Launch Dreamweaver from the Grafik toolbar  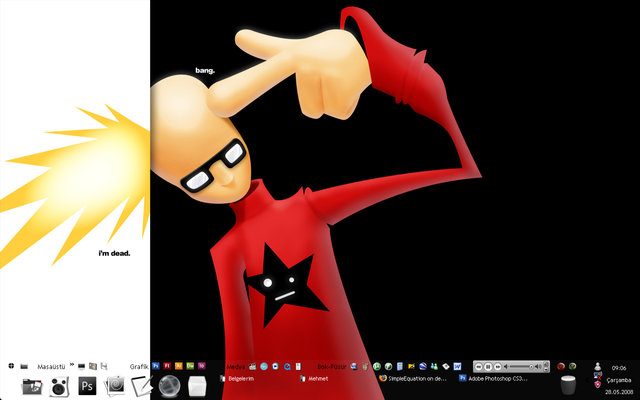(190, 366)
